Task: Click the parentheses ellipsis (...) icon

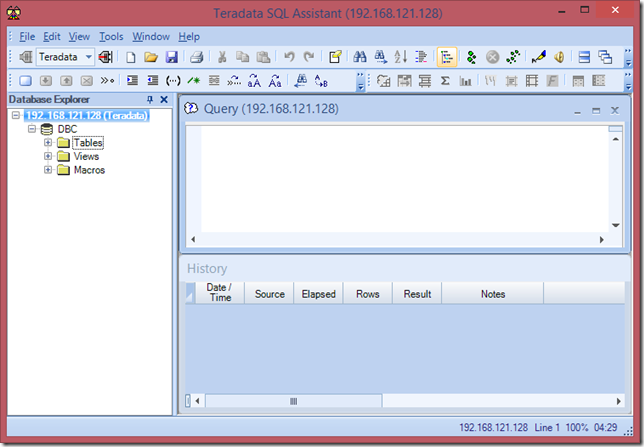Action: tap(173, 81)
